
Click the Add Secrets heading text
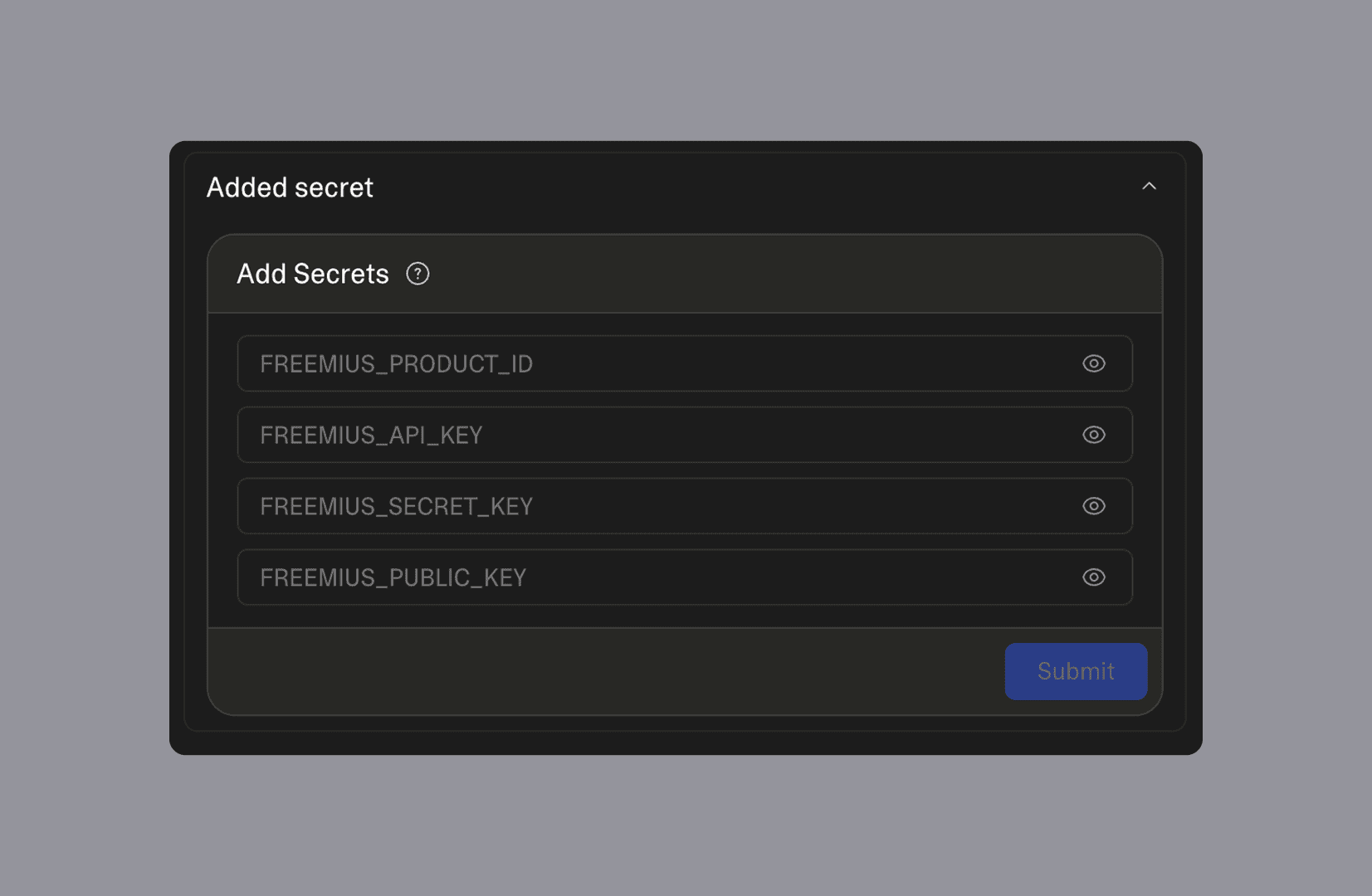pos(313,274)
